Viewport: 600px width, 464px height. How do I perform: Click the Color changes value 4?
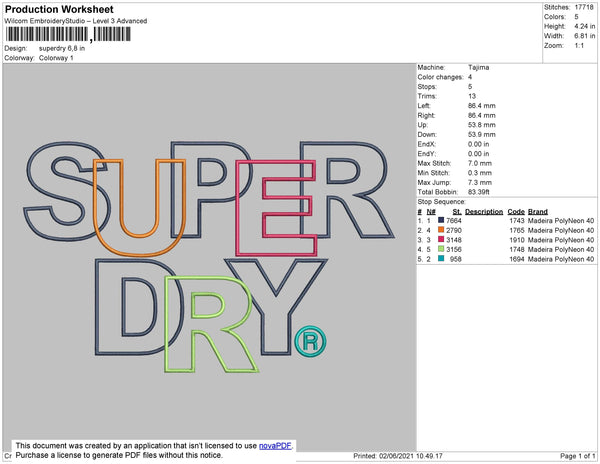[x=470, y=77]
